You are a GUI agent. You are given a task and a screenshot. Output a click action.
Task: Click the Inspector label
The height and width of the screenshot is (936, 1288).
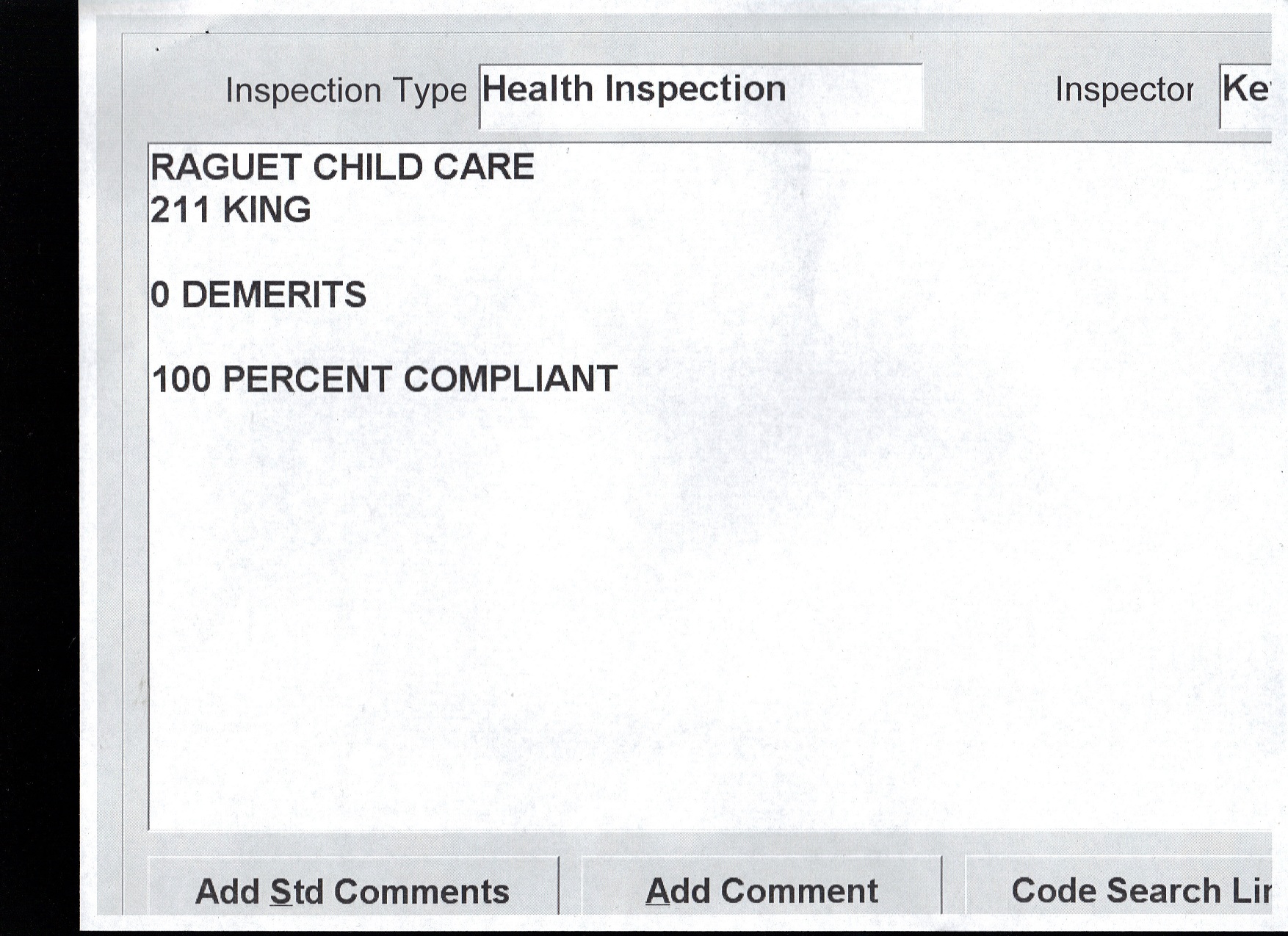point(1124,90)
